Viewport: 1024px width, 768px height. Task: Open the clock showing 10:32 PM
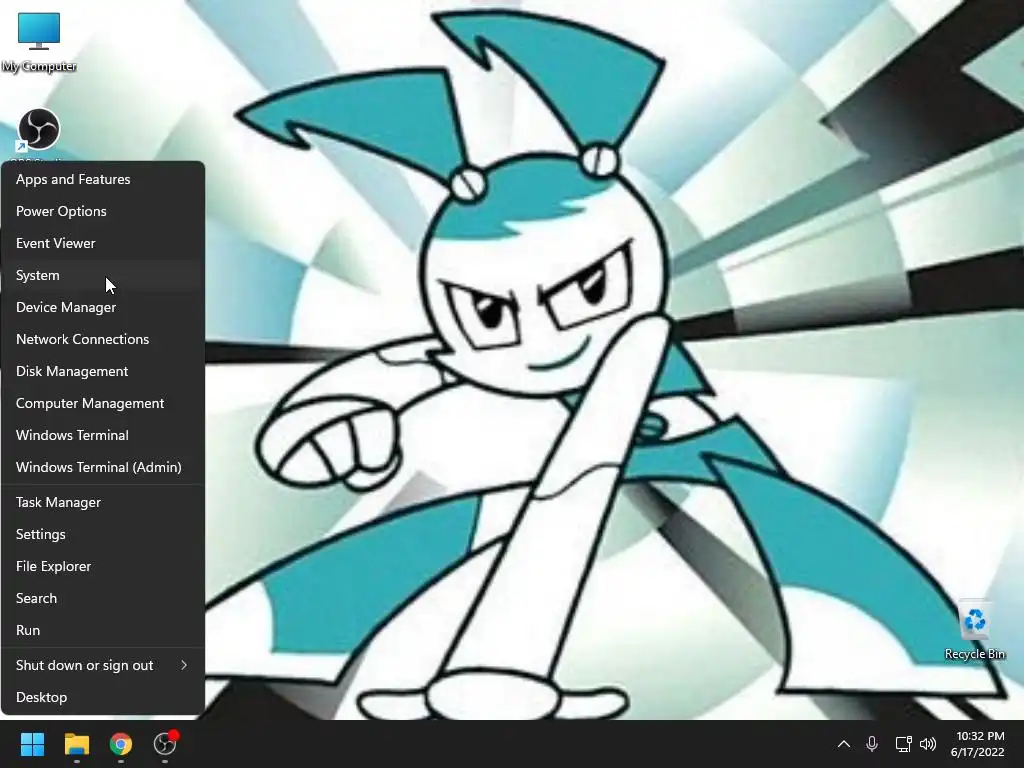point(978,744)
